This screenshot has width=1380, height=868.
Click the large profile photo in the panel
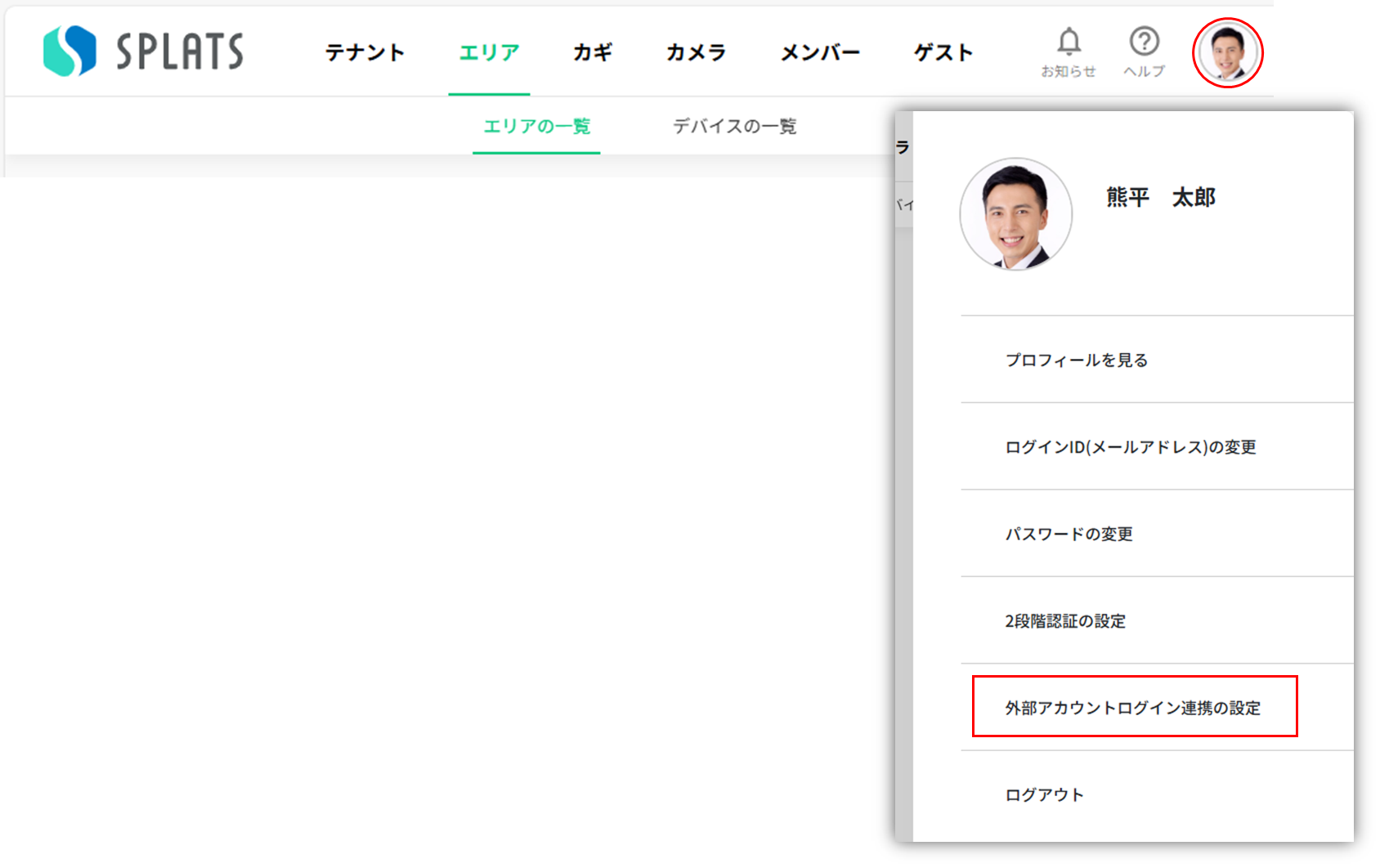[x=1015, y=214]
